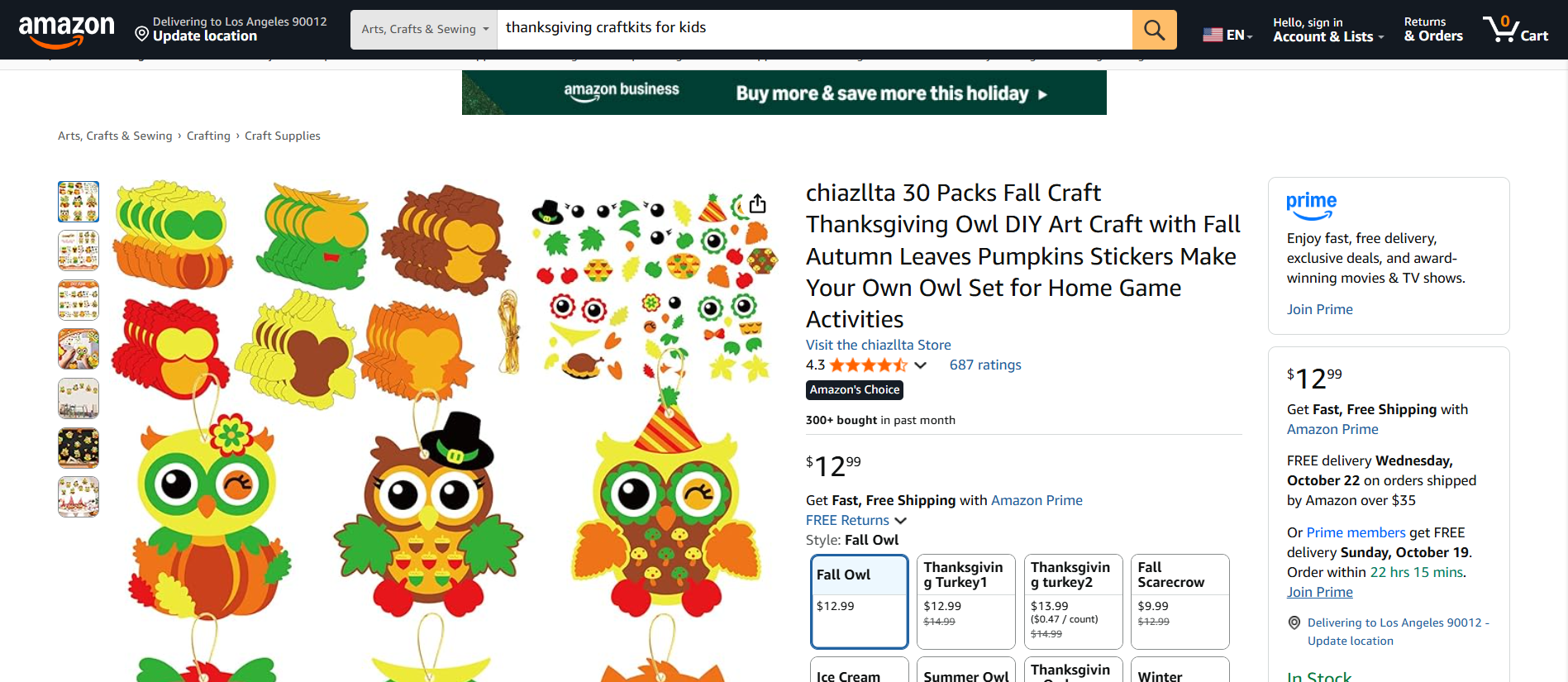This screenshot has width=1568, height=682.
Task: Open the Crafting breadcrumb
Action: tap(208, 136)
